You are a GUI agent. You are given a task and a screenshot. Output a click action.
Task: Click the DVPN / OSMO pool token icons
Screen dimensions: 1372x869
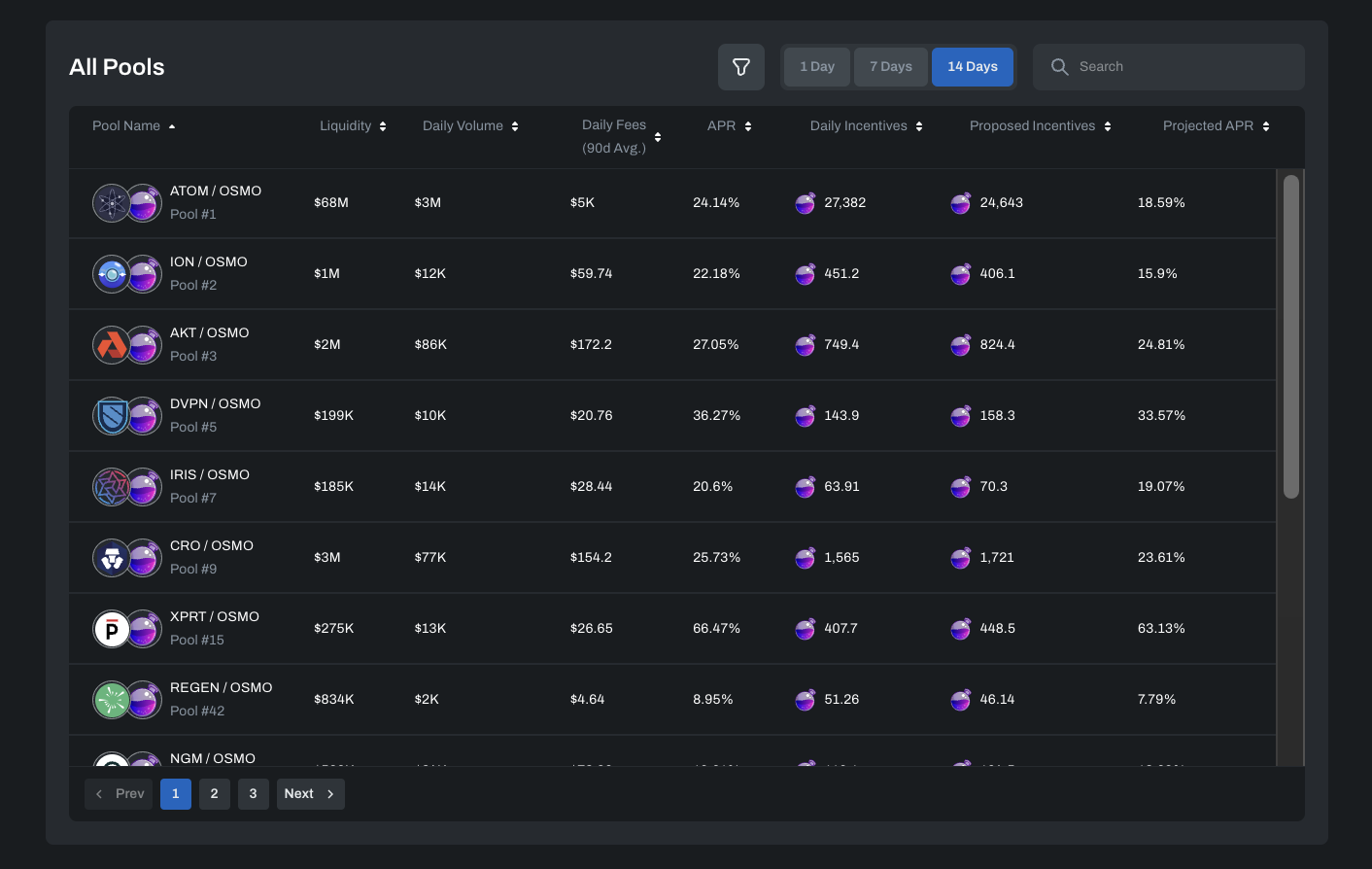coord(127,416)
